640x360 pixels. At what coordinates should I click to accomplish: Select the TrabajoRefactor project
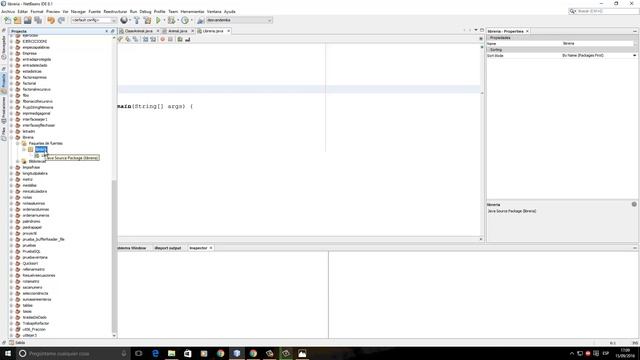[36, 323]
